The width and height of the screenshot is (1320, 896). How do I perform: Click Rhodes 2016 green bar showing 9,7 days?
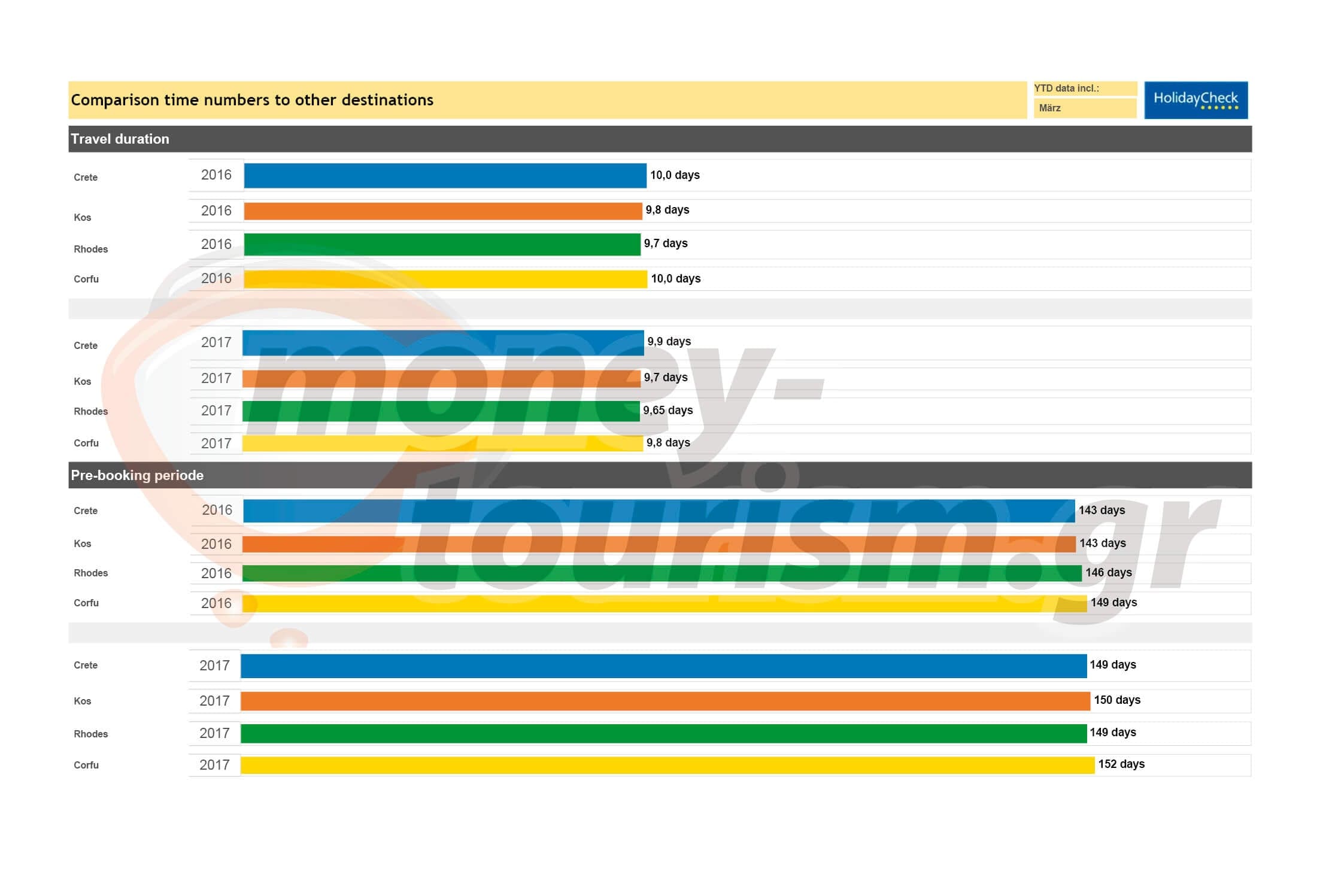coord(442,244)
